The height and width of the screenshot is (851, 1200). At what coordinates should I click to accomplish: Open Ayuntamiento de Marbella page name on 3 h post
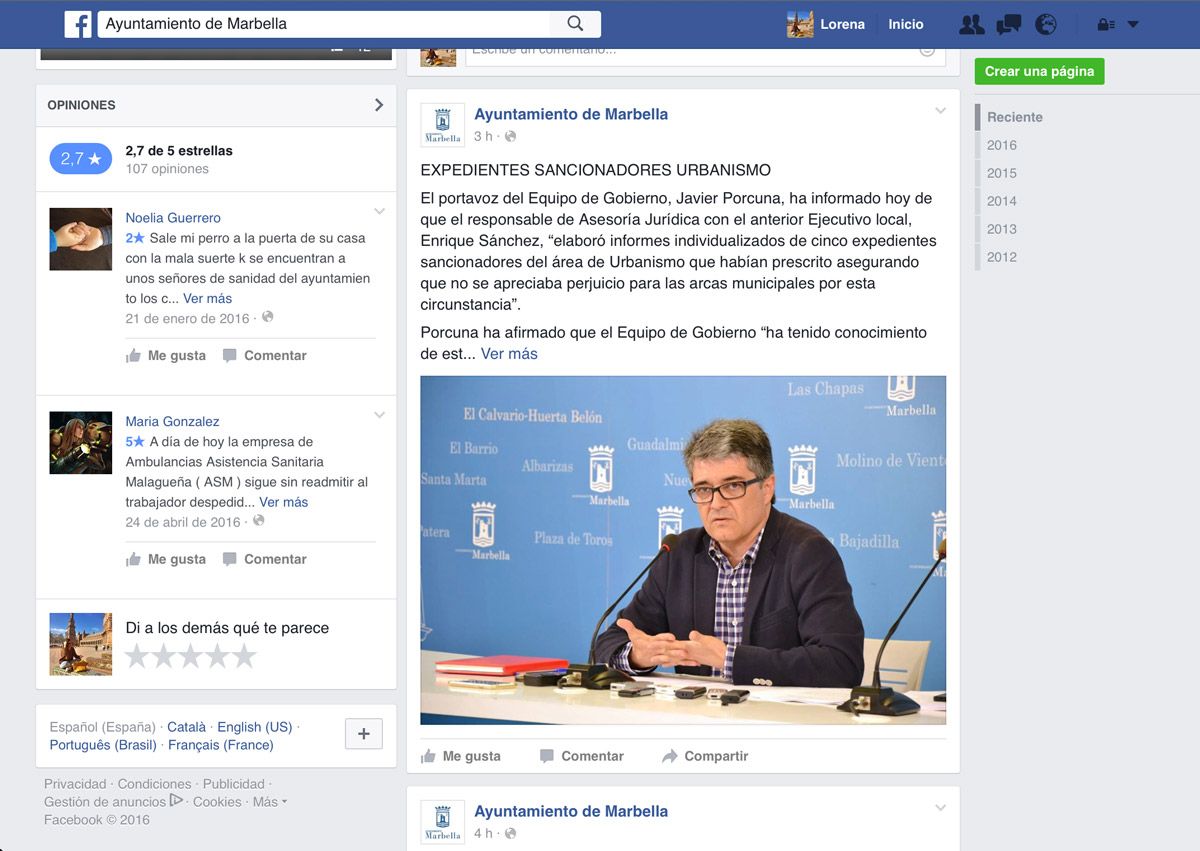coord(571,114)
